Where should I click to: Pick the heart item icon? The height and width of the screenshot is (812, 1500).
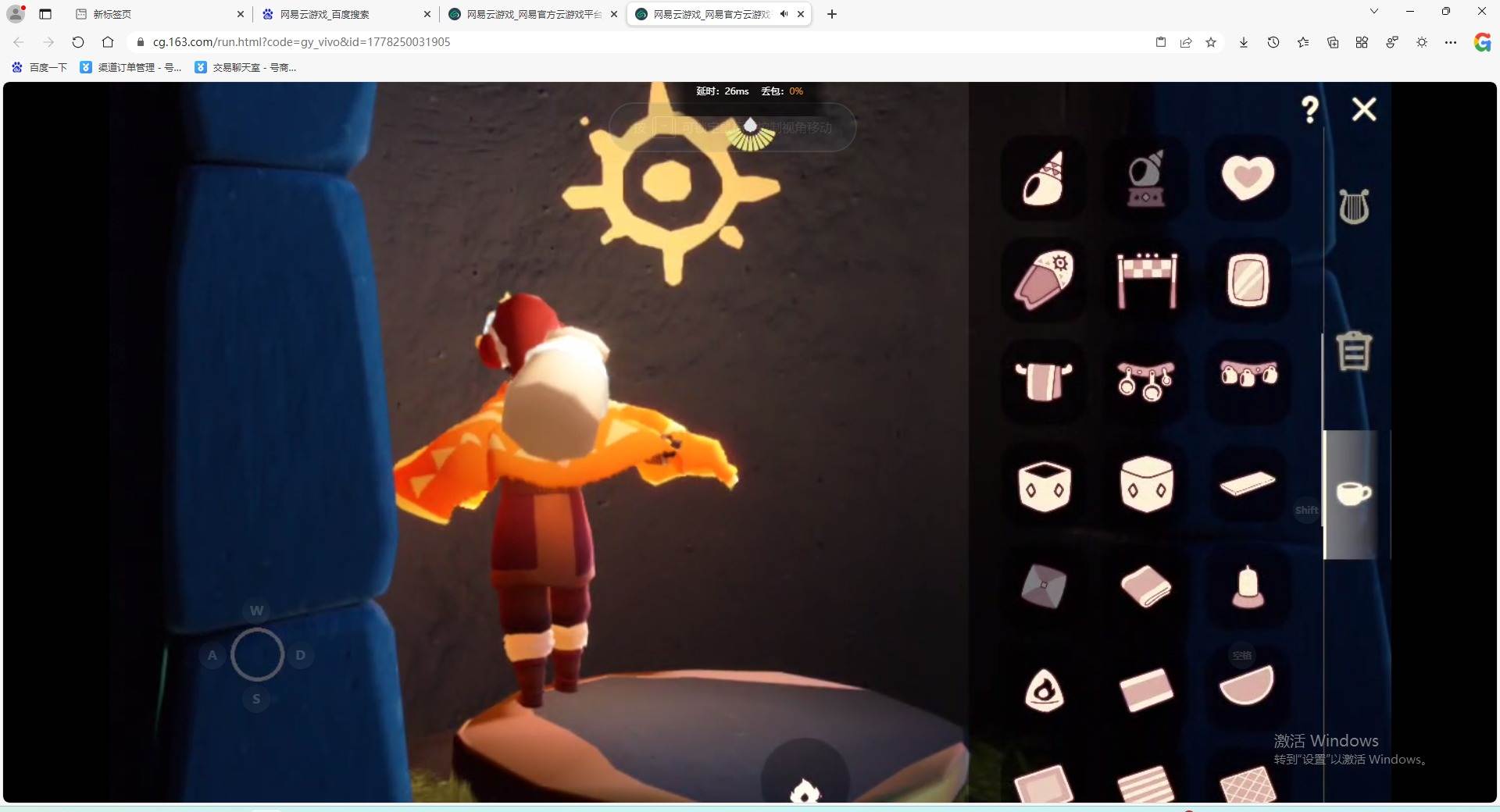(x=1248, y=179)
